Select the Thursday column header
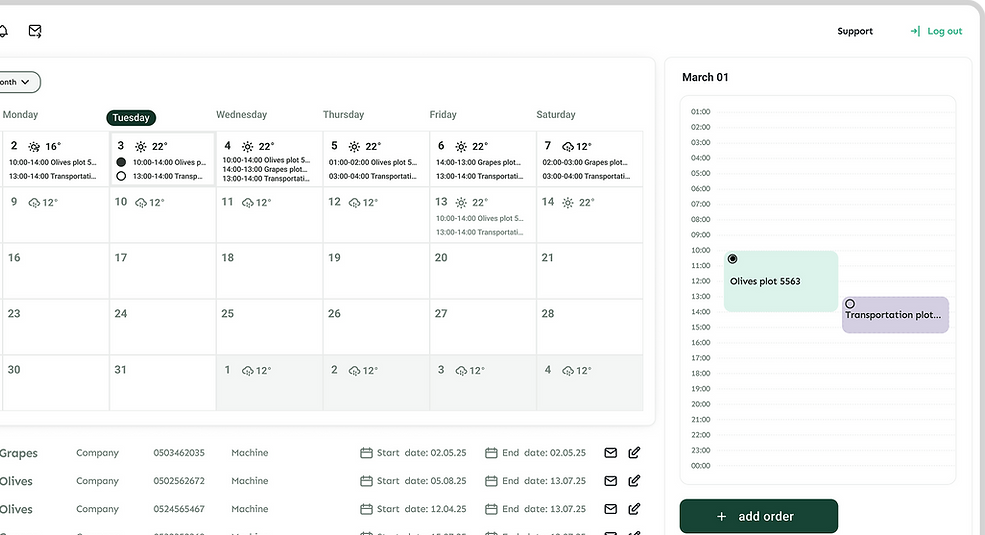This screenshot has height=535, width=985. point(344,115)
